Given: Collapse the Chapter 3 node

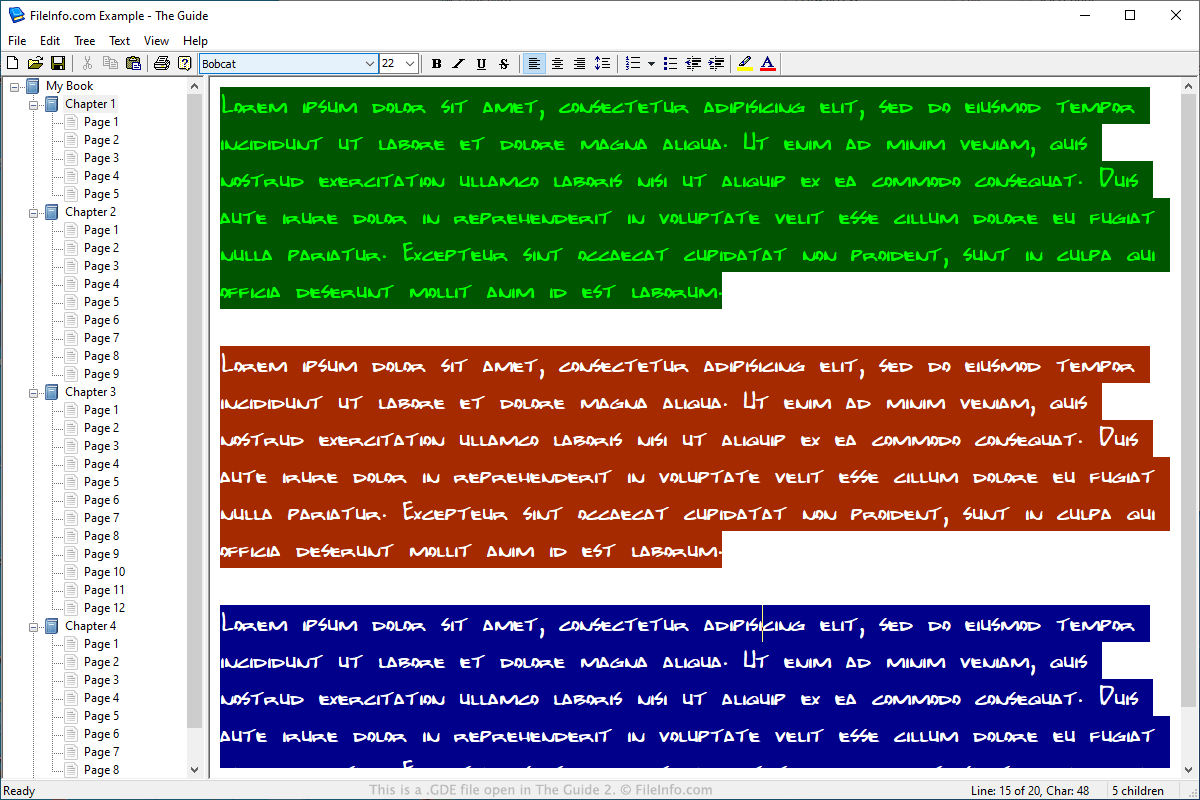Looking at the screenshot, I should pyautogui.click(x=34, y=392).
